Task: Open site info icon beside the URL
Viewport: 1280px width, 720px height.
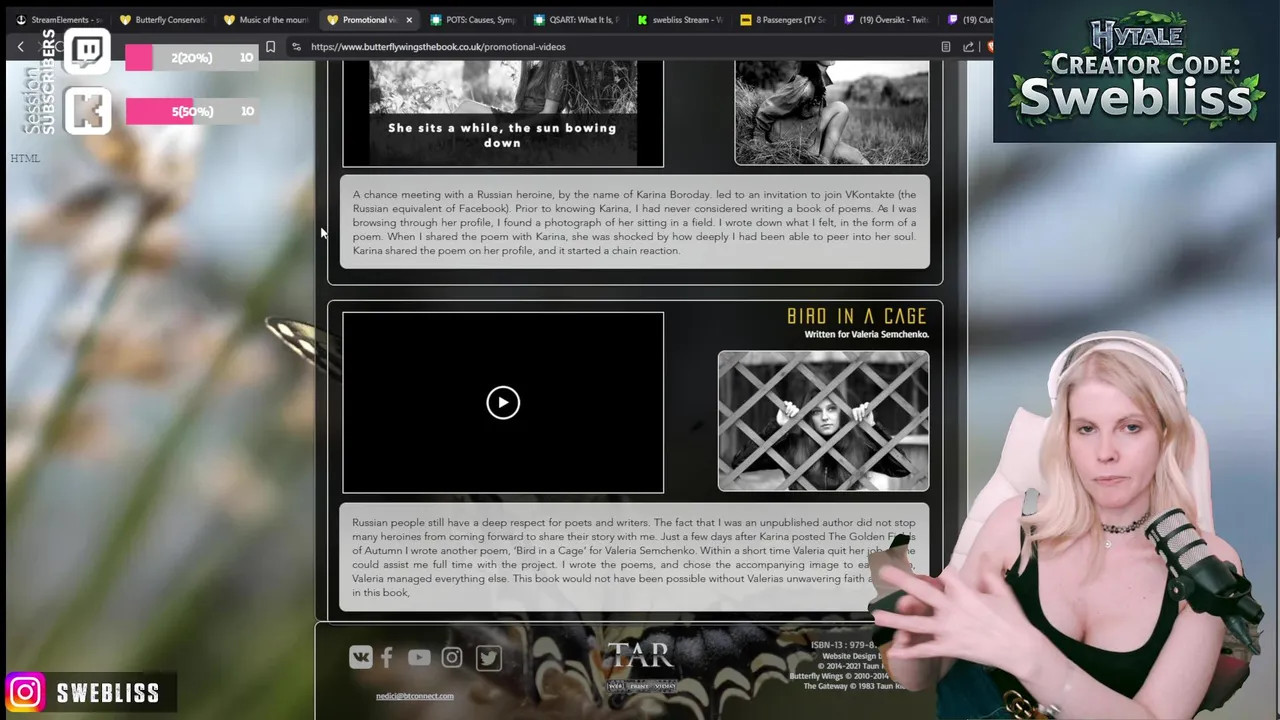Action: coord(296,47)
